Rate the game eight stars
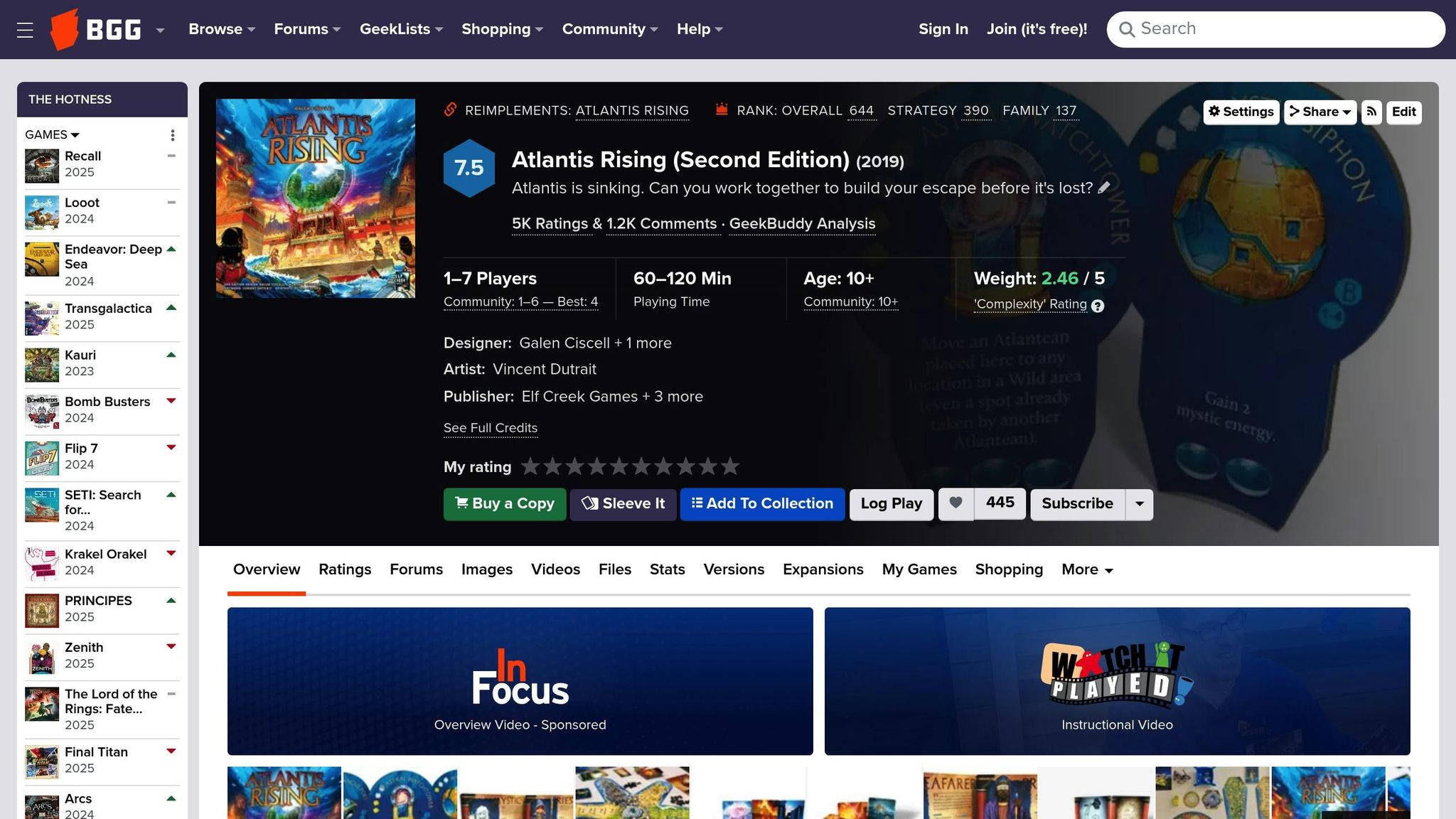1456x819 pixels. pyautogui.click(x=685, y=466)
